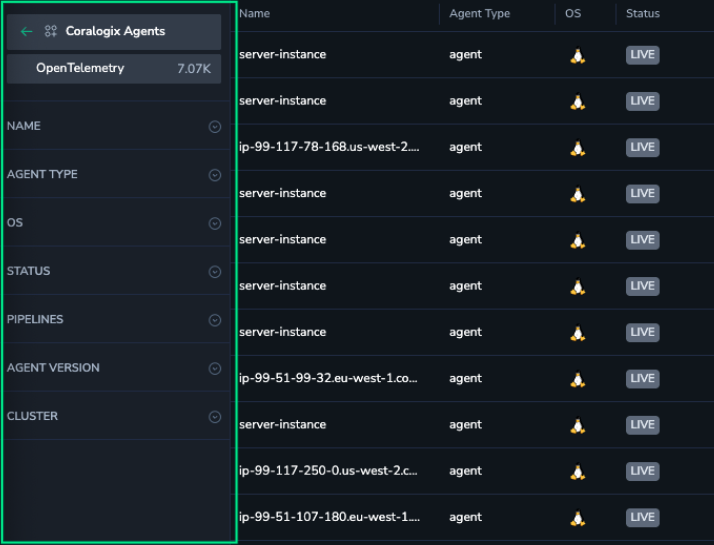Viewport: 714px width, 545px height.
Task: Expand the CLUSTER filter section
Action: [214, 417]
